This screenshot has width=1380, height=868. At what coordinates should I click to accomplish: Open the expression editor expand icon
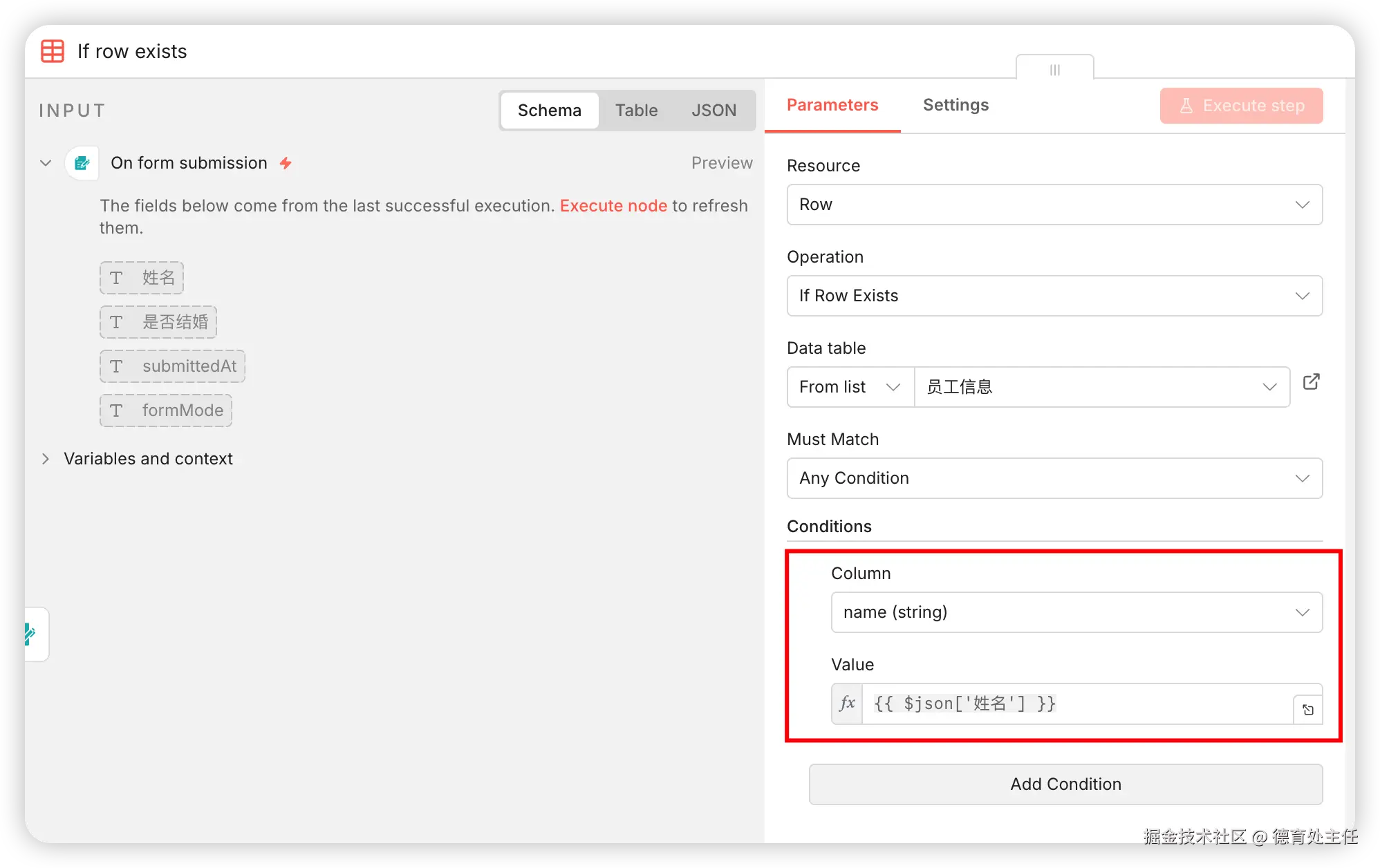tap(1307, 710)
